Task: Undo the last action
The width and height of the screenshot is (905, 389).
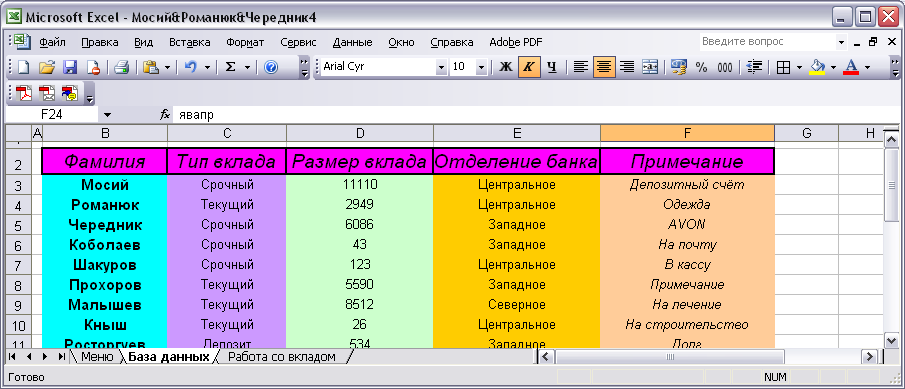Action: click(190, 68)
